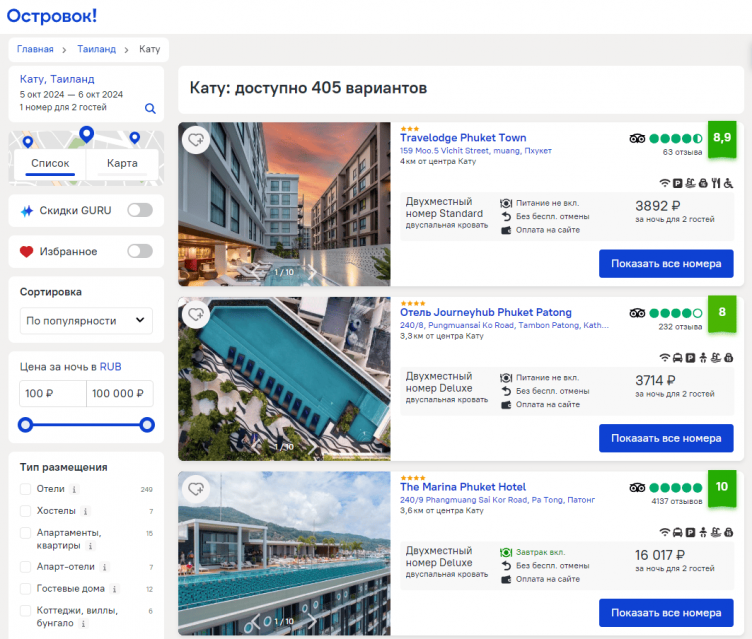Add Journeyhub Phuket Patong to favorites
The width and height of the screenshot is (752, 639).
coord(196,315)
